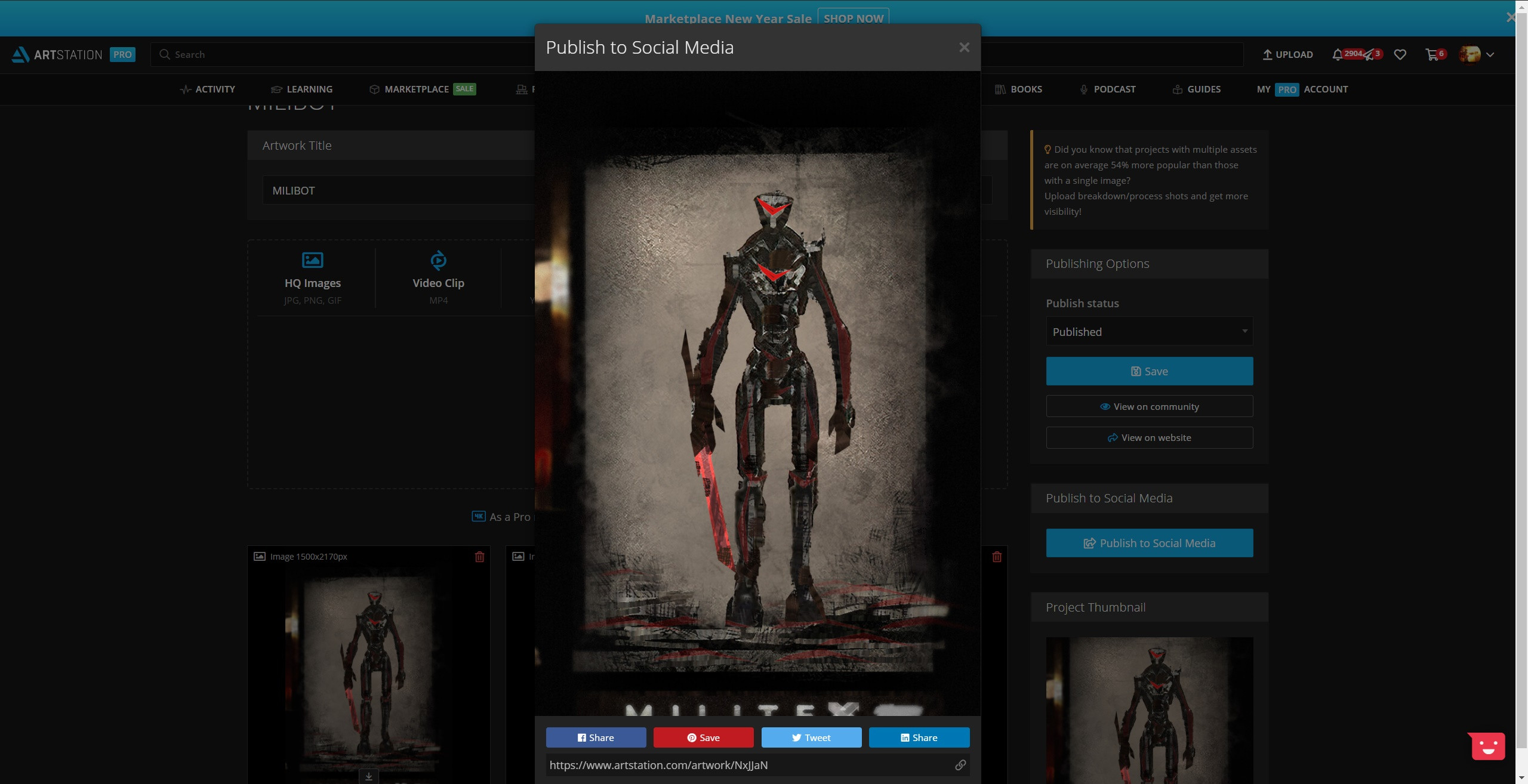
Task: Click the Project Thumbnail preview
Action: click(x=1149, y=710)
